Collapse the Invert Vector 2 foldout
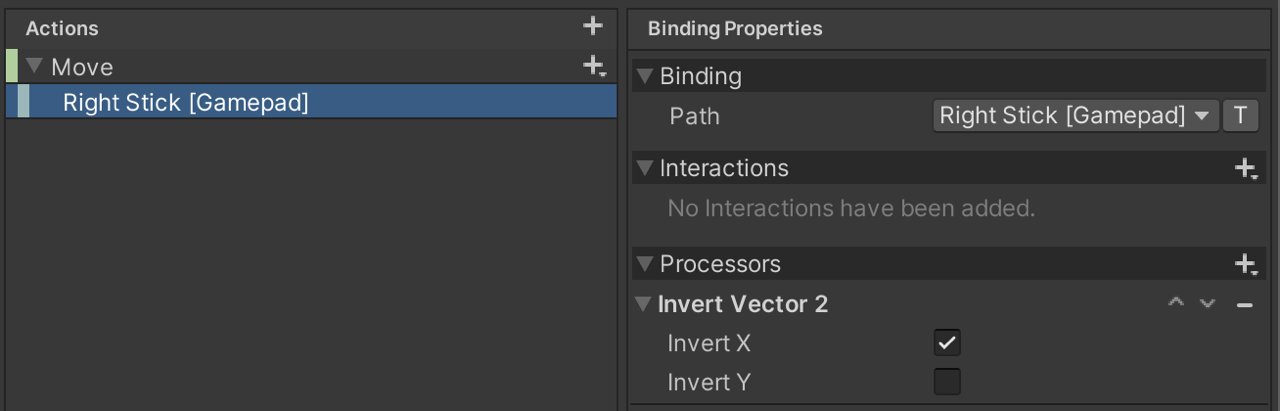Viewport: 1280px width, 411px height. 644,304
